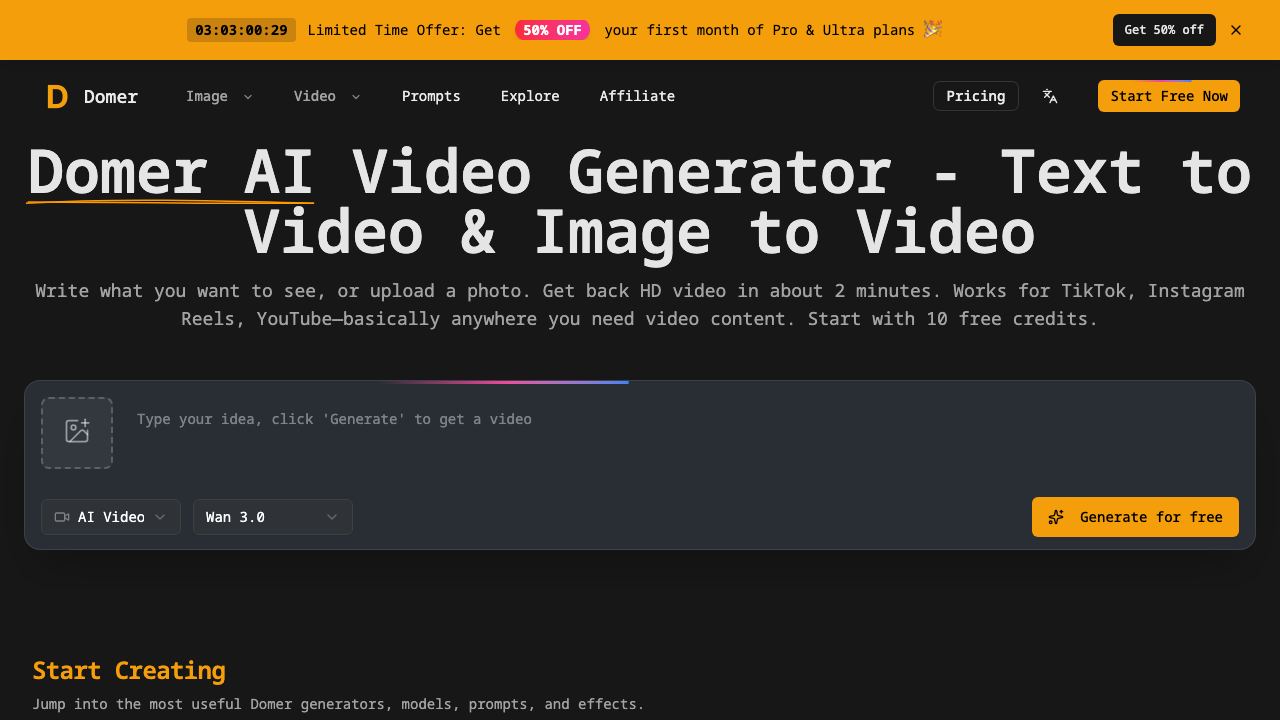Image resolution: width=1280 pixels, height=720 pixels.
Task: Go to the Explore page
Action: [x=530, y=96]
